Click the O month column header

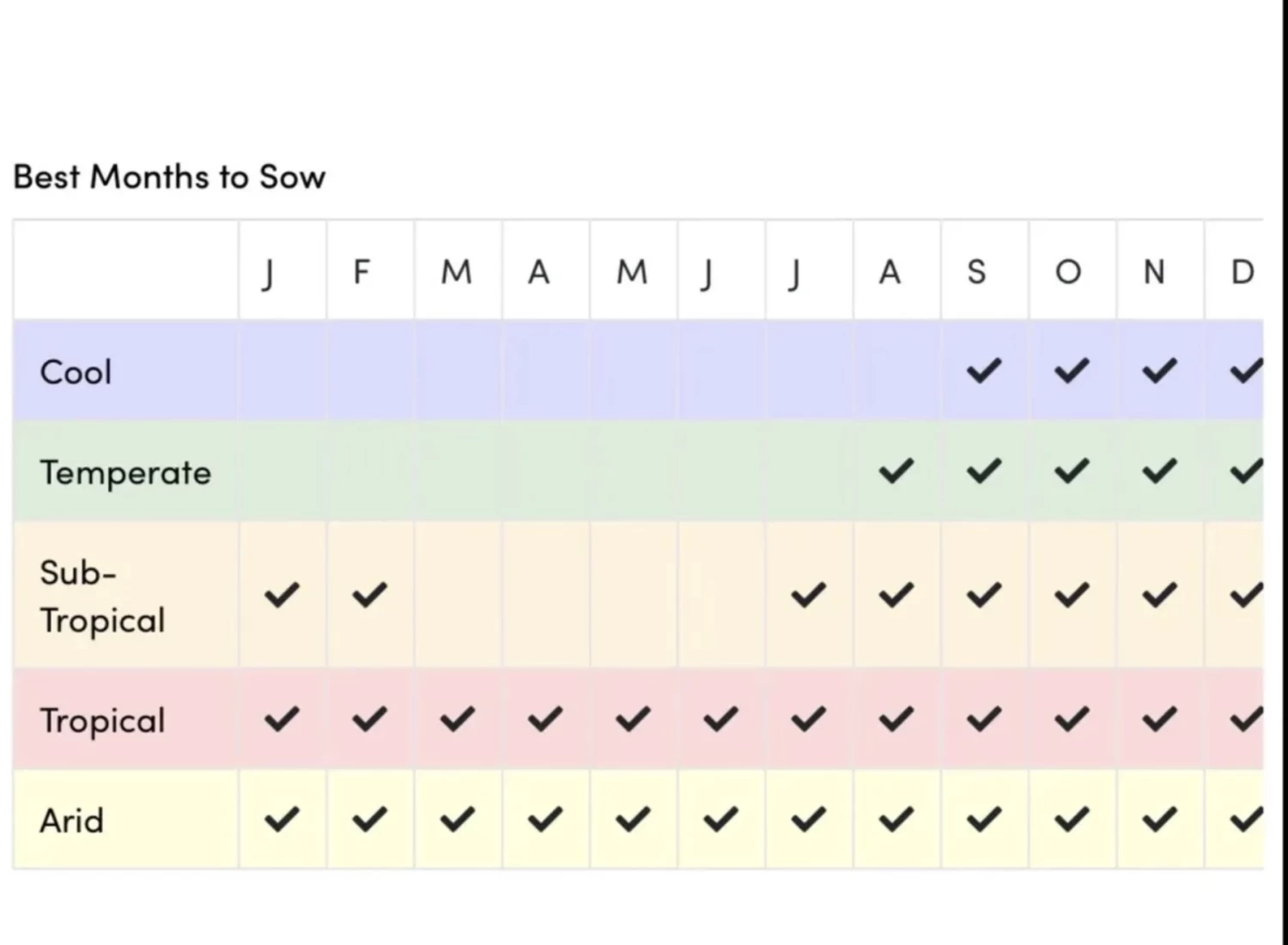(x=1068, y=272)
